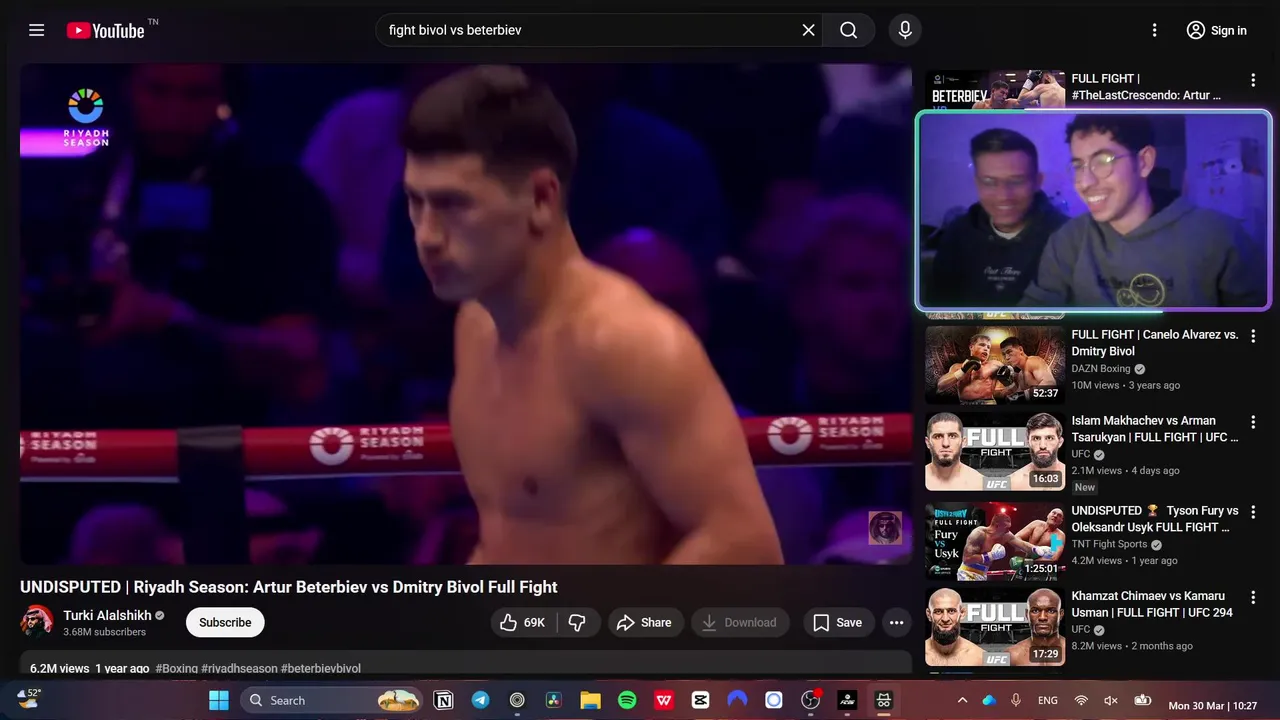
Task: Open the Wi-Fi network tray icon
Action: [1081, 700]
